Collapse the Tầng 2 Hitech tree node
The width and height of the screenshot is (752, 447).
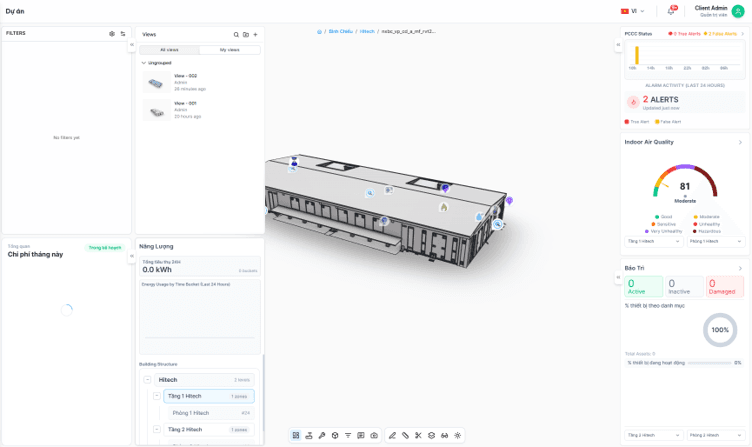coord(157,429)
